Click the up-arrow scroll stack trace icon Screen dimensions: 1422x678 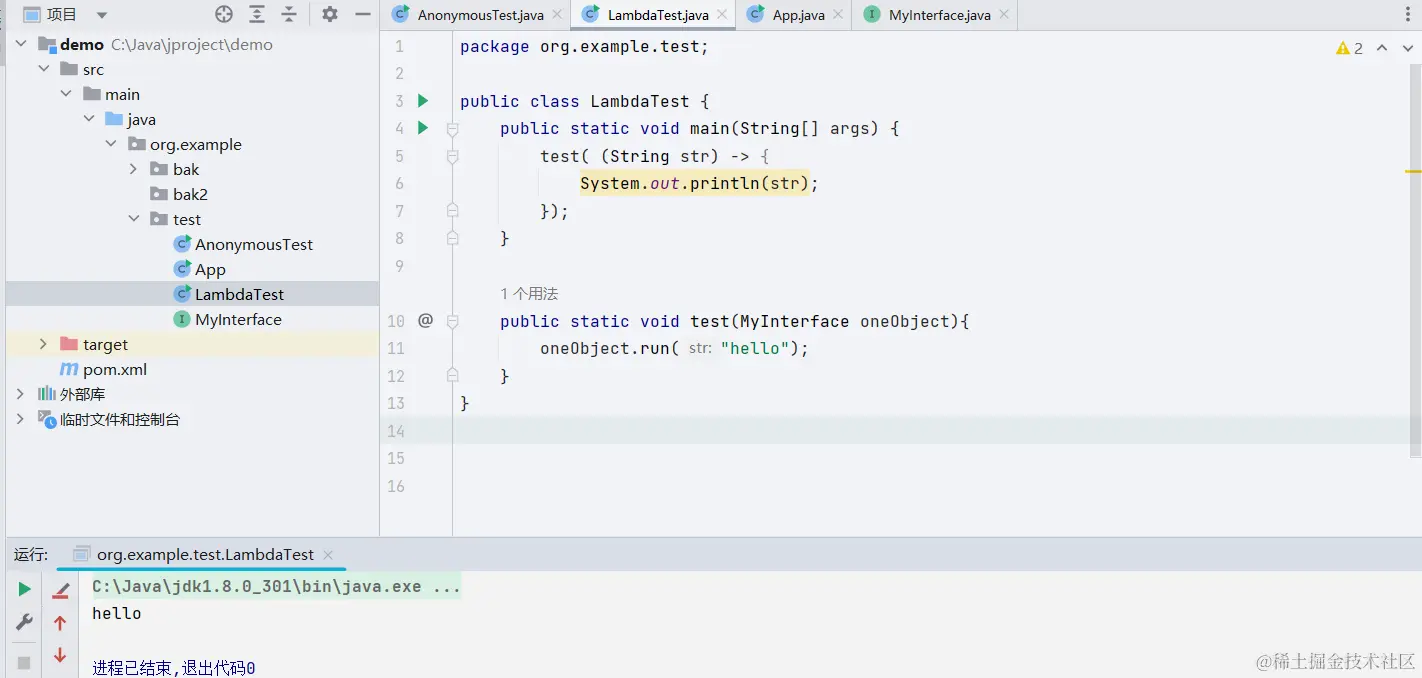pos(60,623)
